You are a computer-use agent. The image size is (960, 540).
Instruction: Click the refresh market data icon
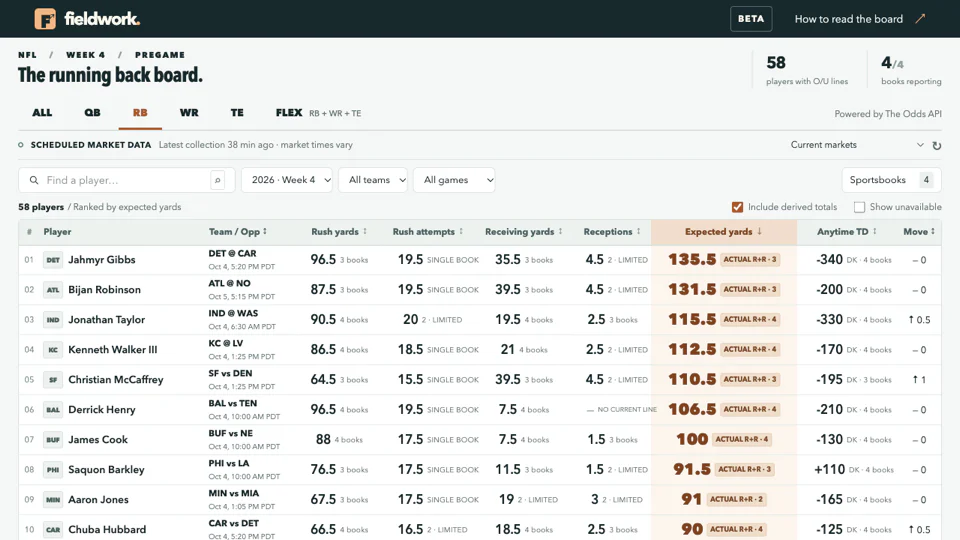[936, 146]
